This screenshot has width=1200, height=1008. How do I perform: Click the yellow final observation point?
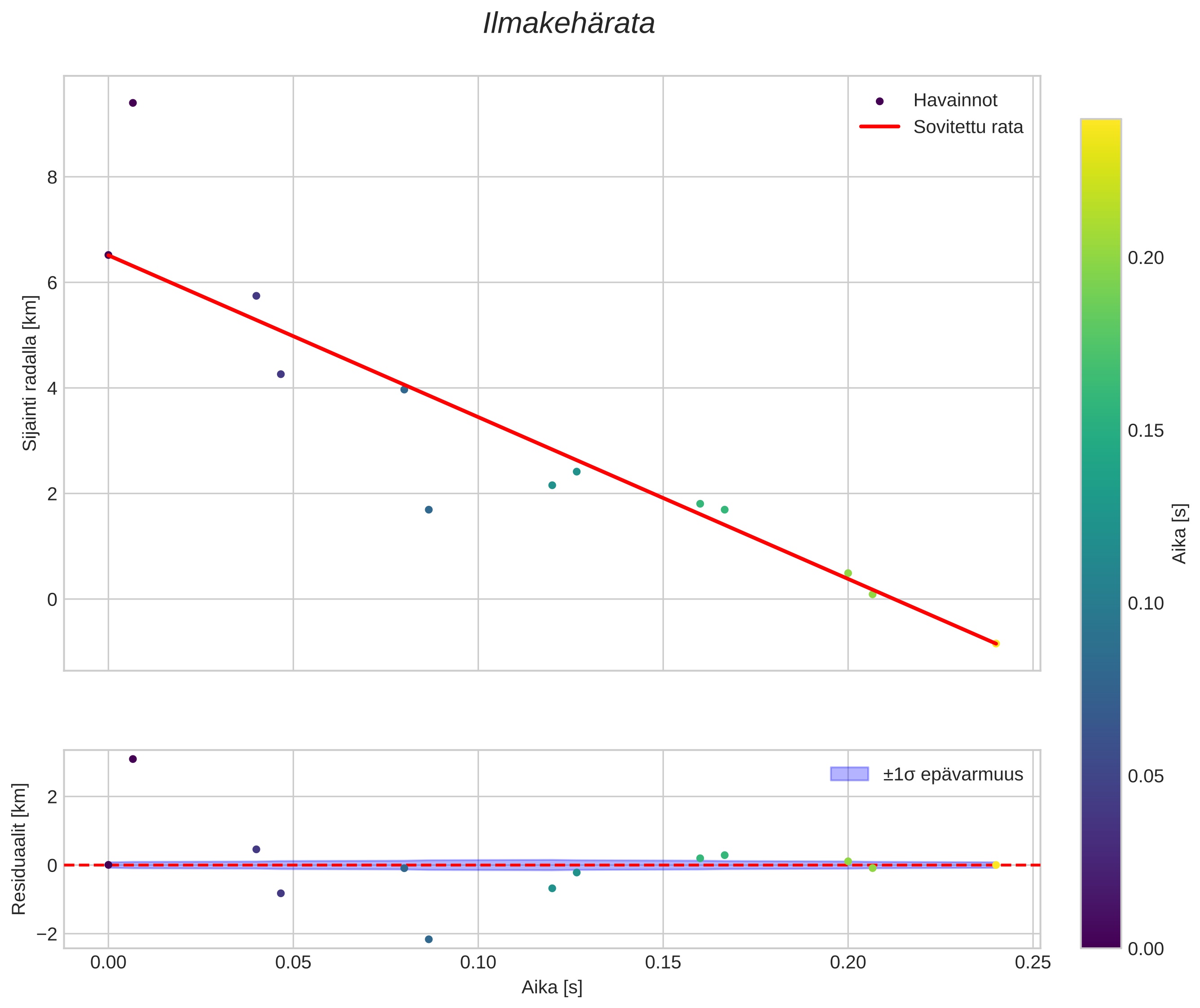pyautogui.click(x=996, y=644)
